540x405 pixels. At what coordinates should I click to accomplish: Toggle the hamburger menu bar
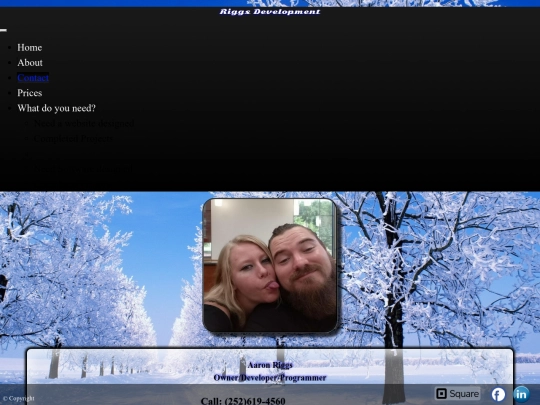[x=3, y=30]
